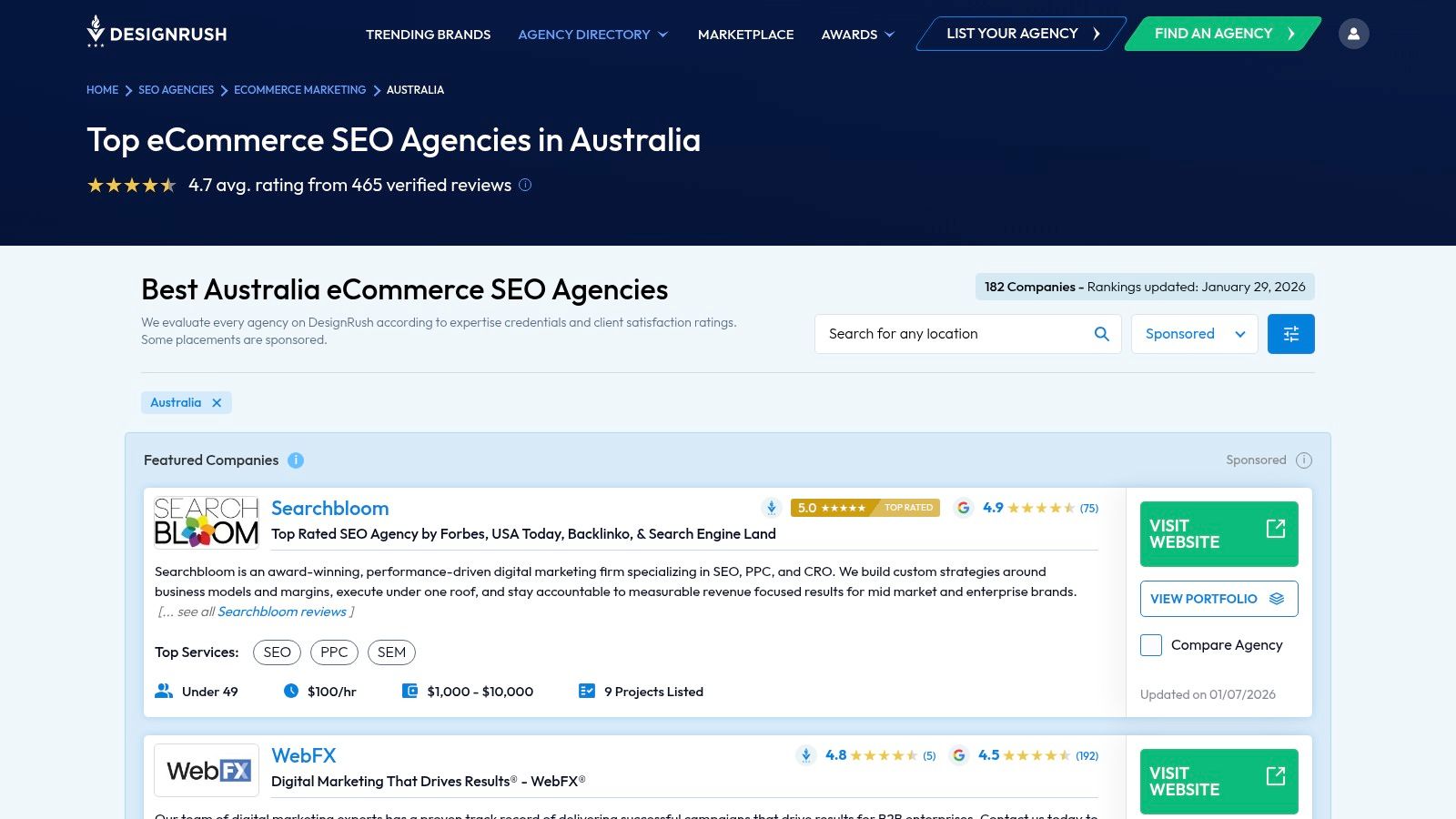This screenshot has height=819, width=1456.
Task: Click the '182 Companies' rankings updated label
Action: 1145,287
